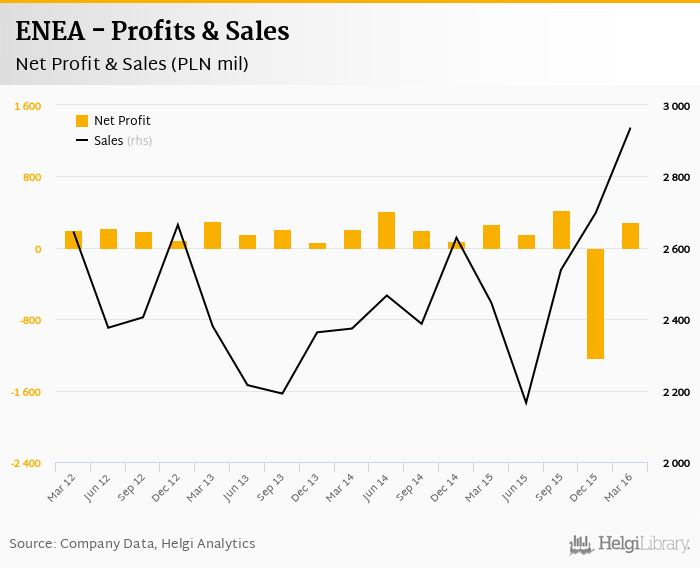
Task: Click the Sales line low at Jun 15
Action: (526, 403)
